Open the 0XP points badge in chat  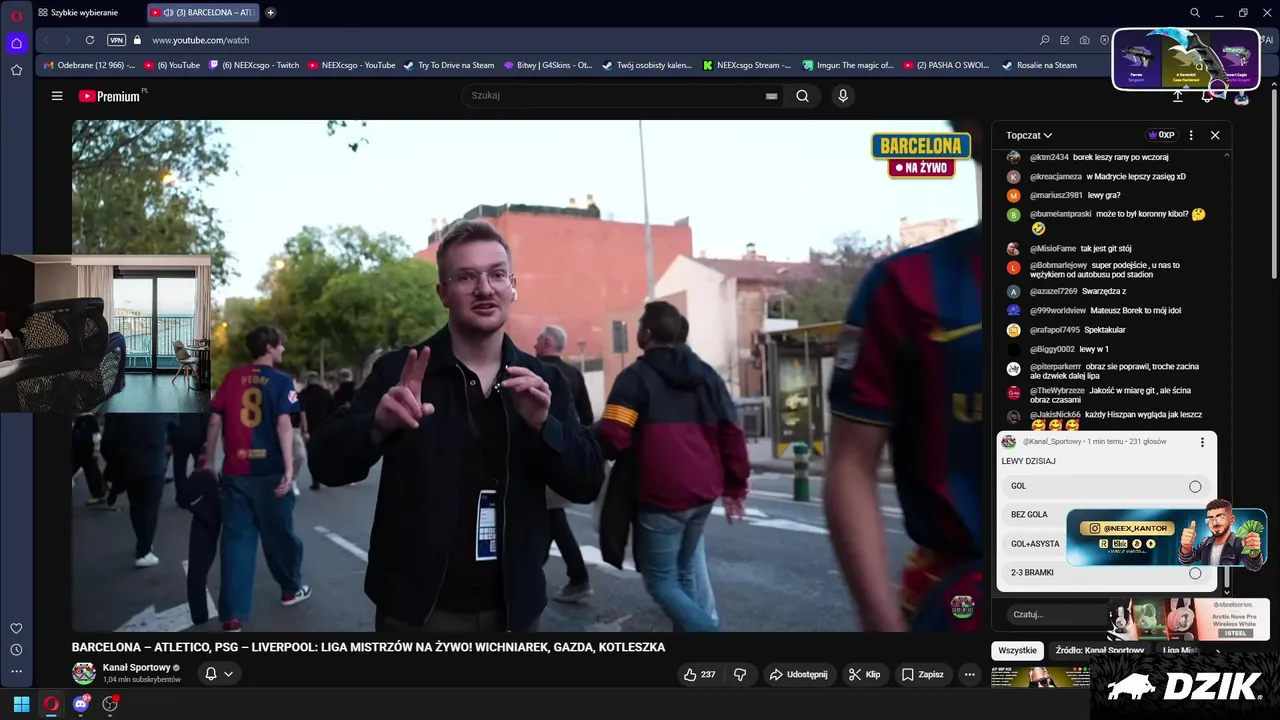1161,135
